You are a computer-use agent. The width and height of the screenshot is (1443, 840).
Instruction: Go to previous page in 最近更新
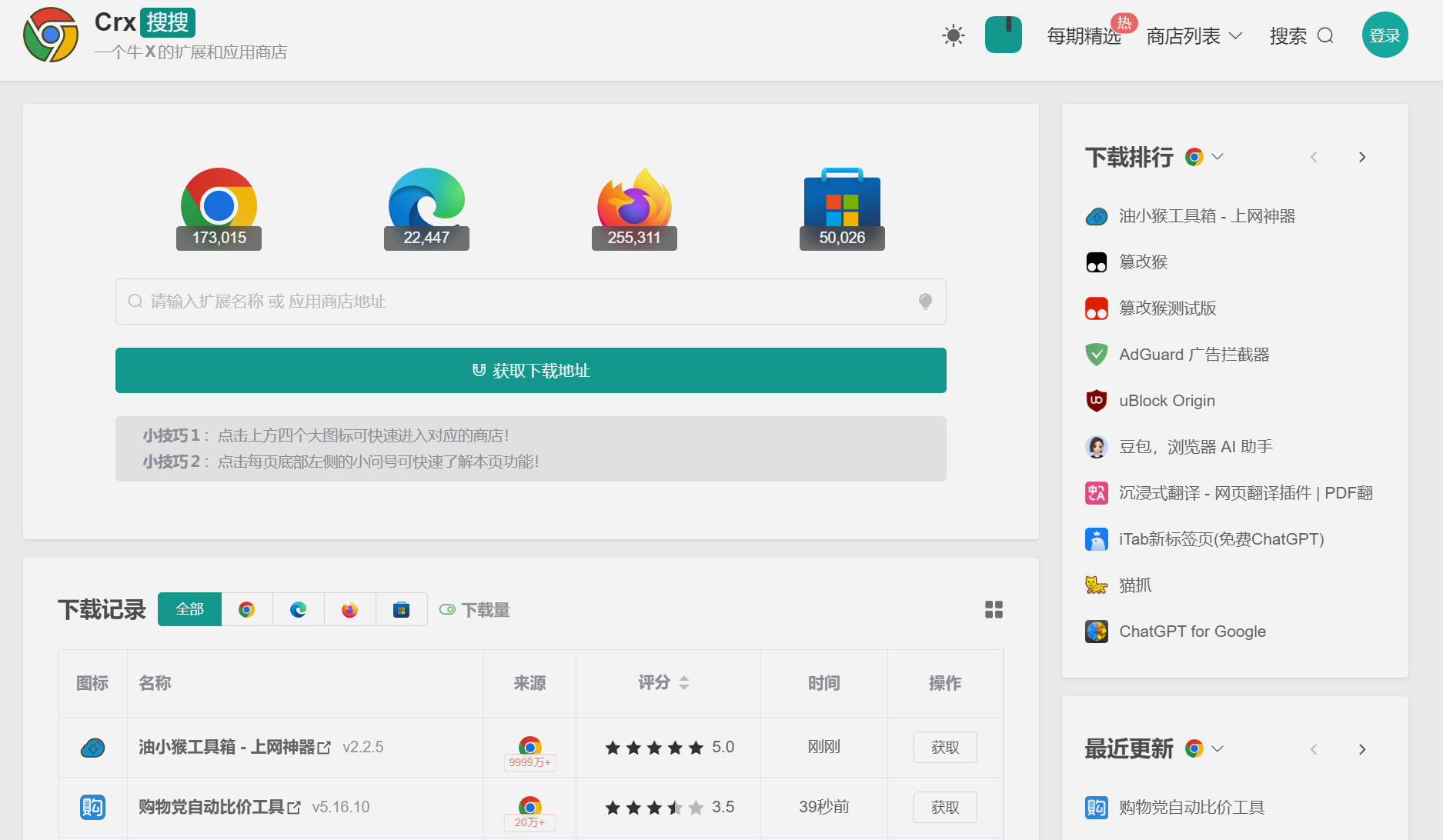1314,749
